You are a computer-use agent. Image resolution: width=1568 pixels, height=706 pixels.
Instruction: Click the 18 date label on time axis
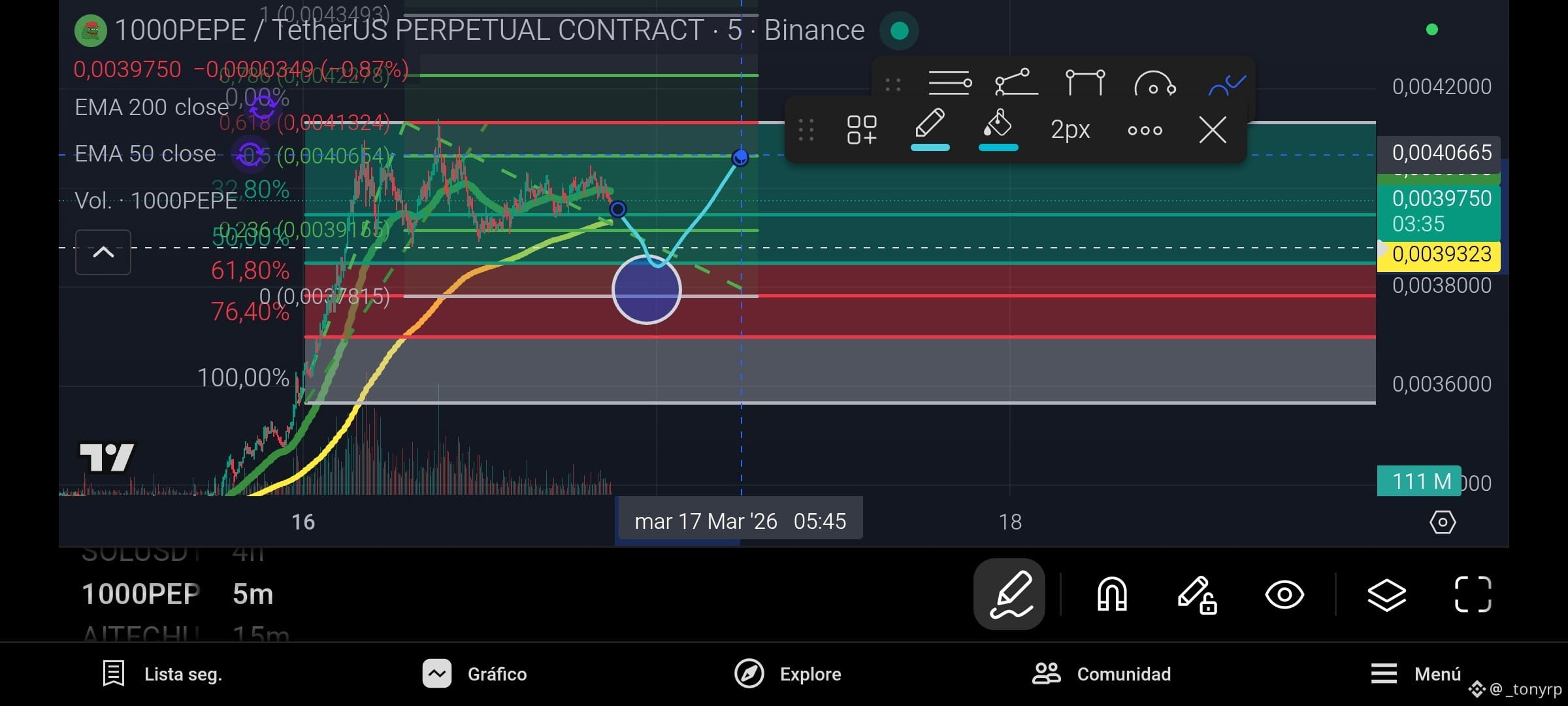[1010, 522]
